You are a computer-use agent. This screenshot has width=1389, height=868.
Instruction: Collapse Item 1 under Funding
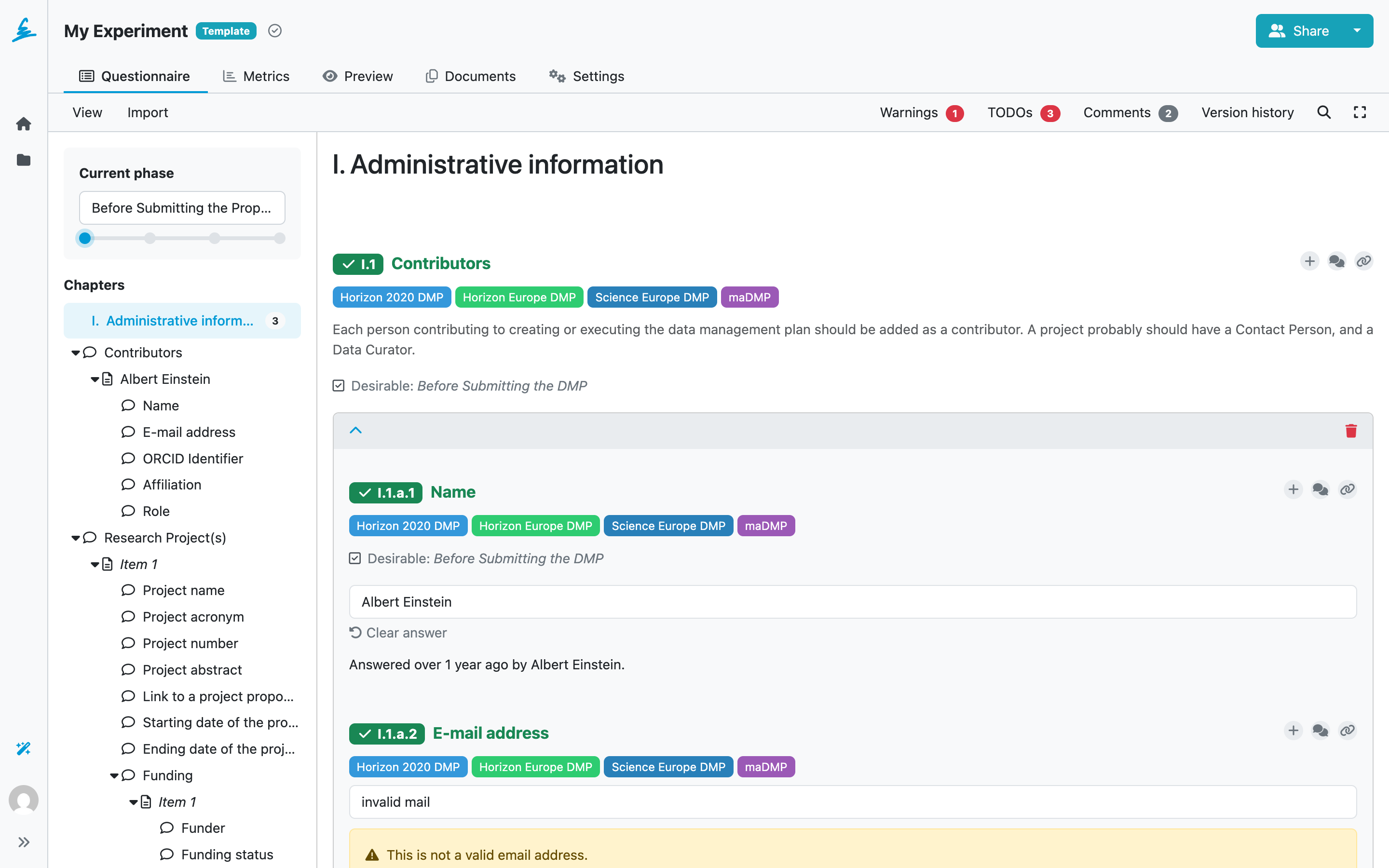[x=133, y=802]
